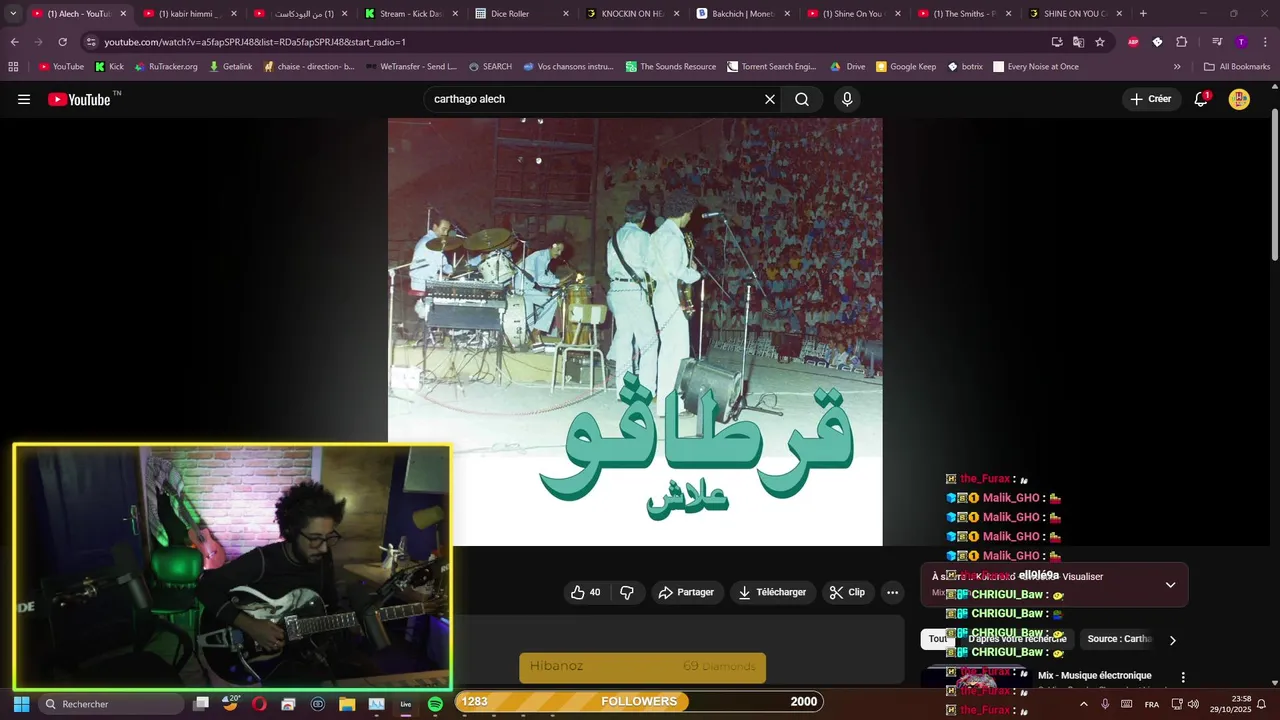This screenshot has width=1280, height=720.
Task: Click the Télécharger button
Action: 772,592
